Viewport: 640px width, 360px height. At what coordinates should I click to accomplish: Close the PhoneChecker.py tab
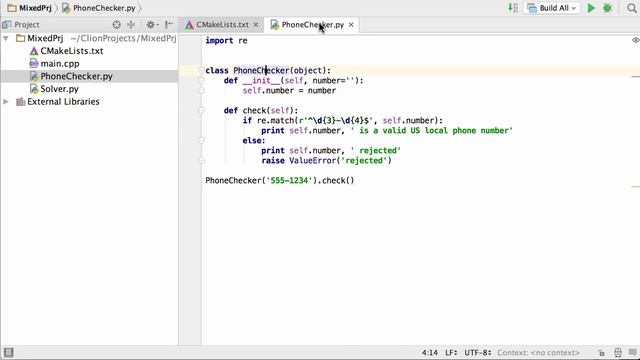(x=351, y=25)
